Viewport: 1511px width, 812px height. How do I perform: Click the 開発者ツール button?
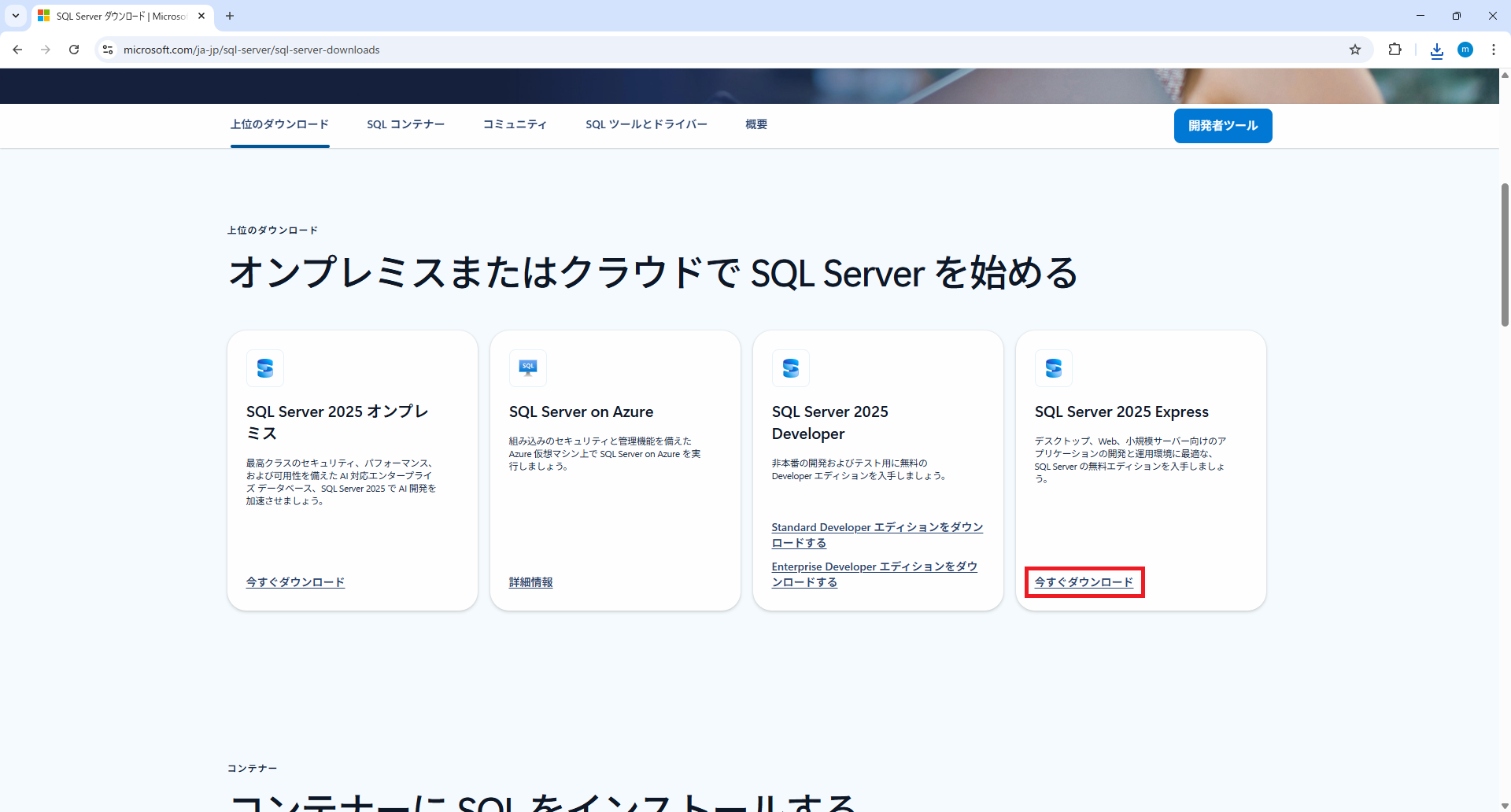click(x=1222, y=126)
